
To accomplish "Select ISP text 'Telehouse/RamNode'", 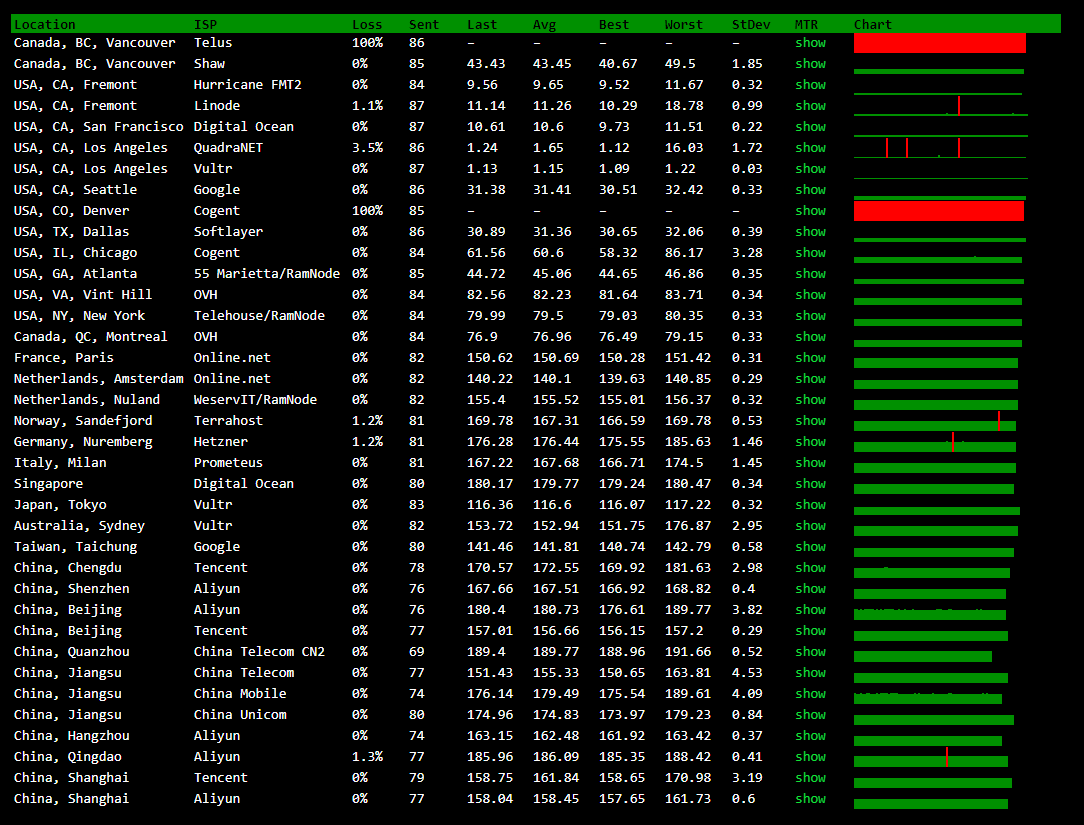I will click(259, 316).
